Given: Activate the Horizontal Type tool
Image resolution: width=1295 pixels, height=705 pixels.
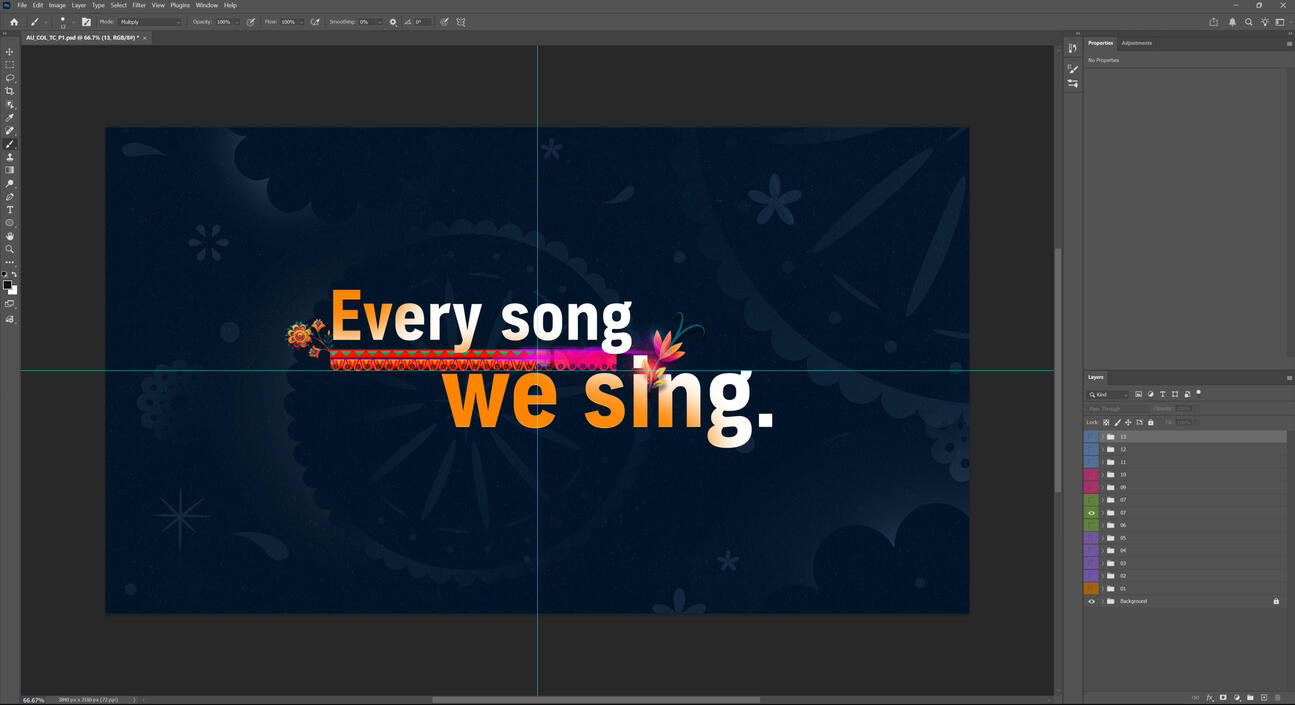Looking at the screenshot, I should point(10,210).
